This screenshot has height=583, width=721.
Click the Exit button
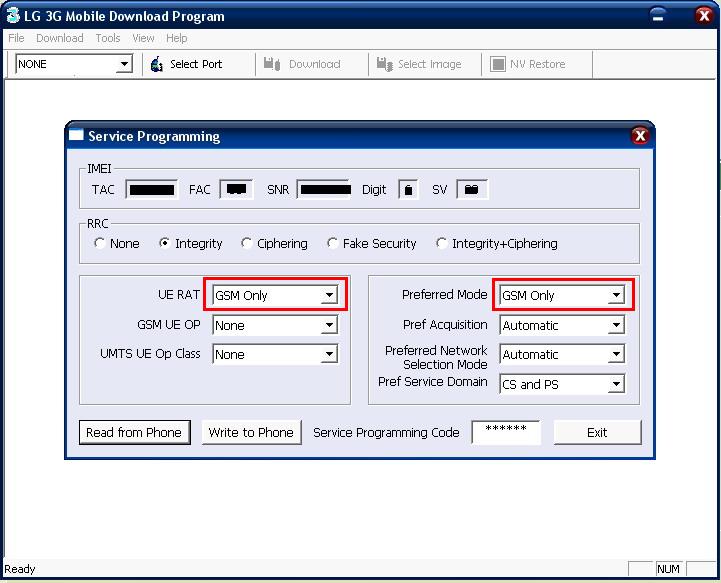(x=597, y=432)
